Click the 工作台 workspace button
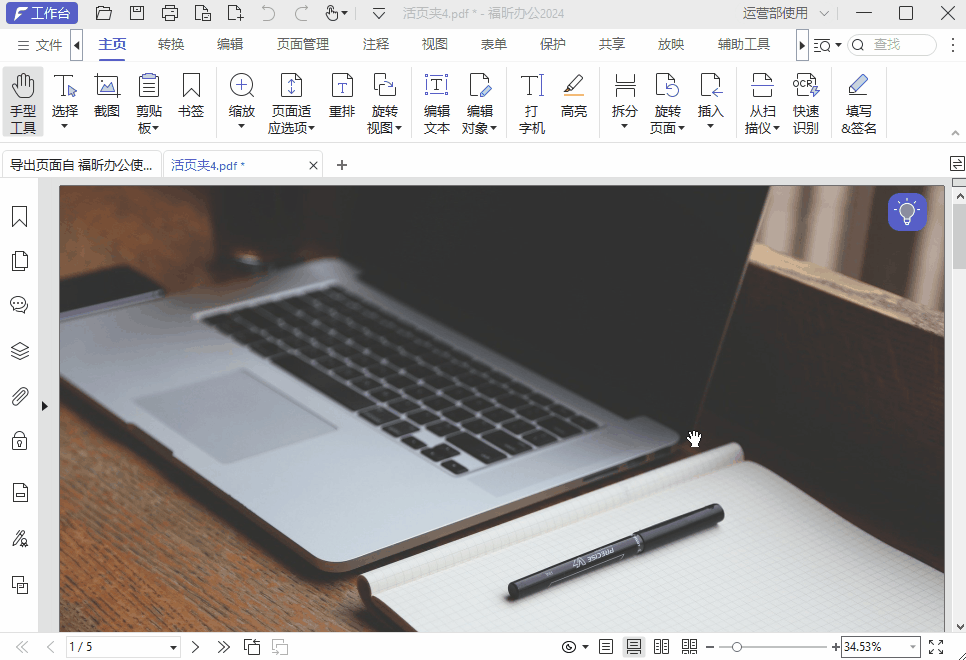 [x=42, y=13]
